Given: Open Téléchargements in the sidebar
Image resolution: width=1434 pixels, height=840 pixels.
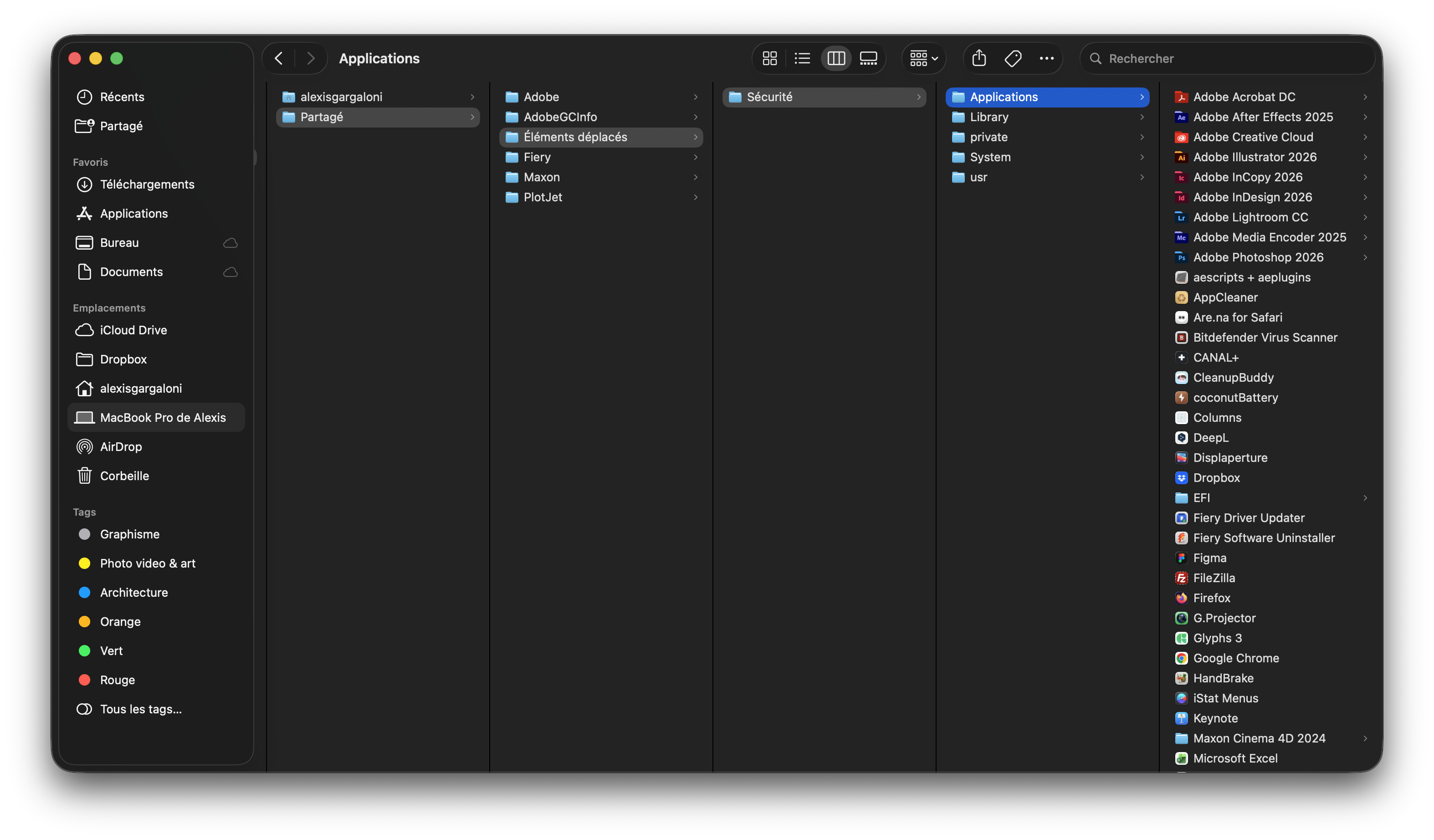Looking at the screenshot, I should (147, 184).
